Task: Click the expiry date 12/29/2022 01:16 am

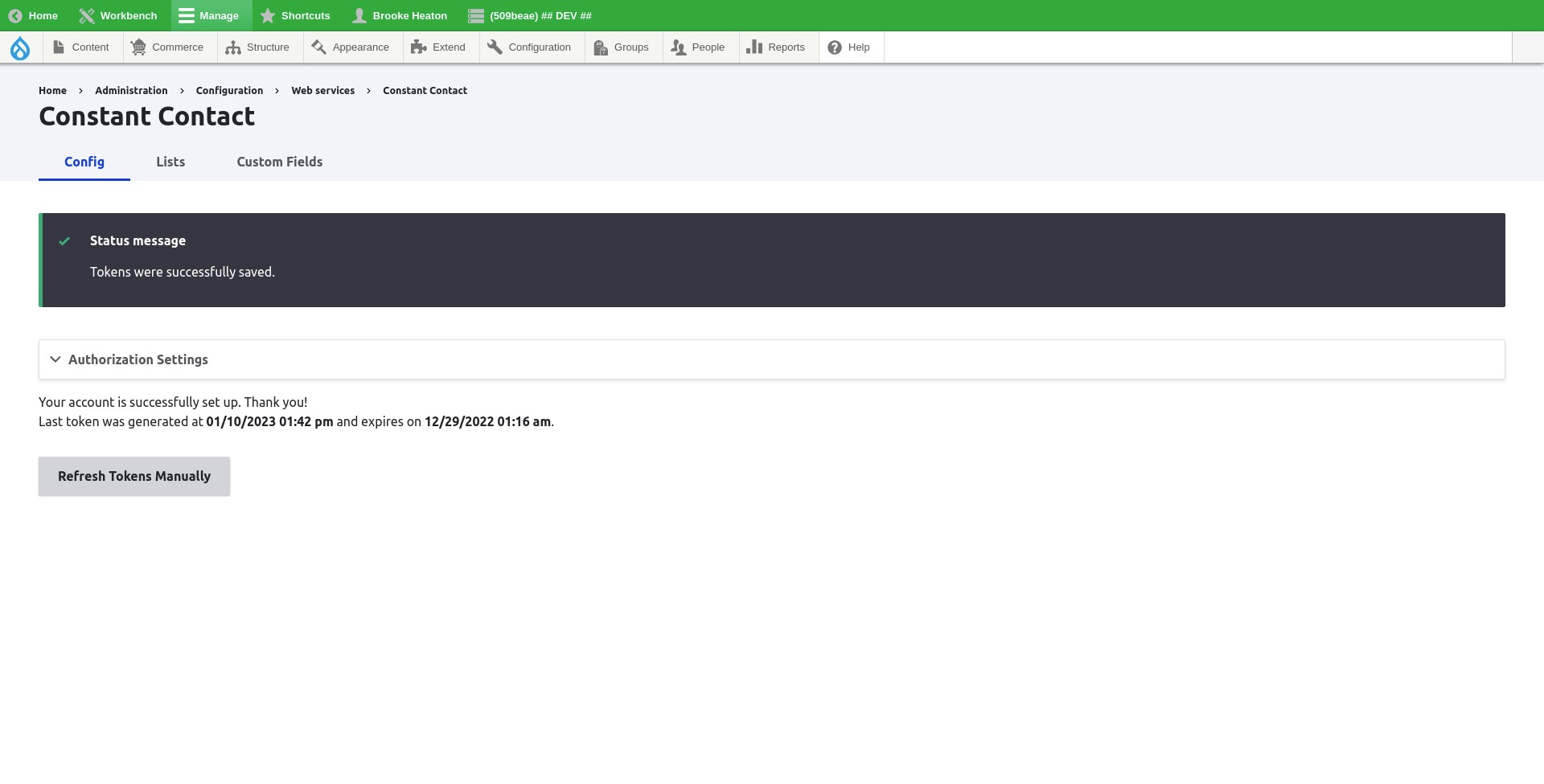Action: (x=487, y=421)
